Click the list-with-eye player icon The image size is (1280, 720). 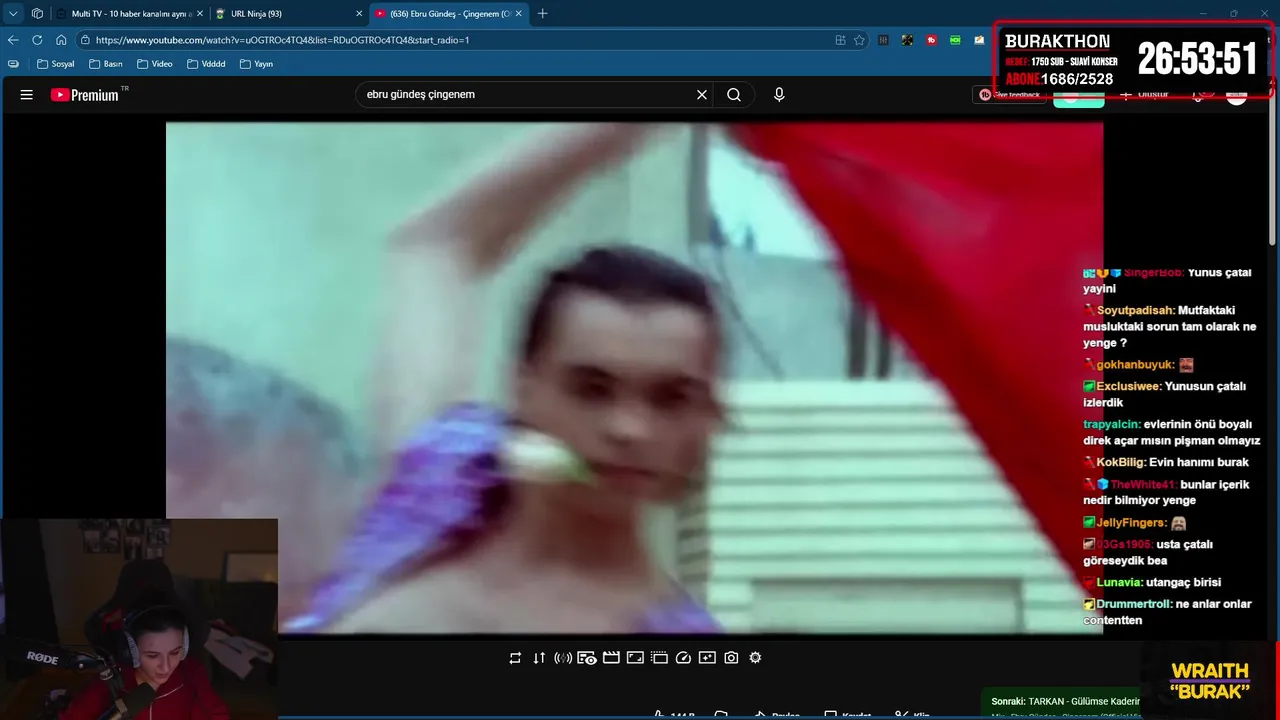(x=587, y=658)
